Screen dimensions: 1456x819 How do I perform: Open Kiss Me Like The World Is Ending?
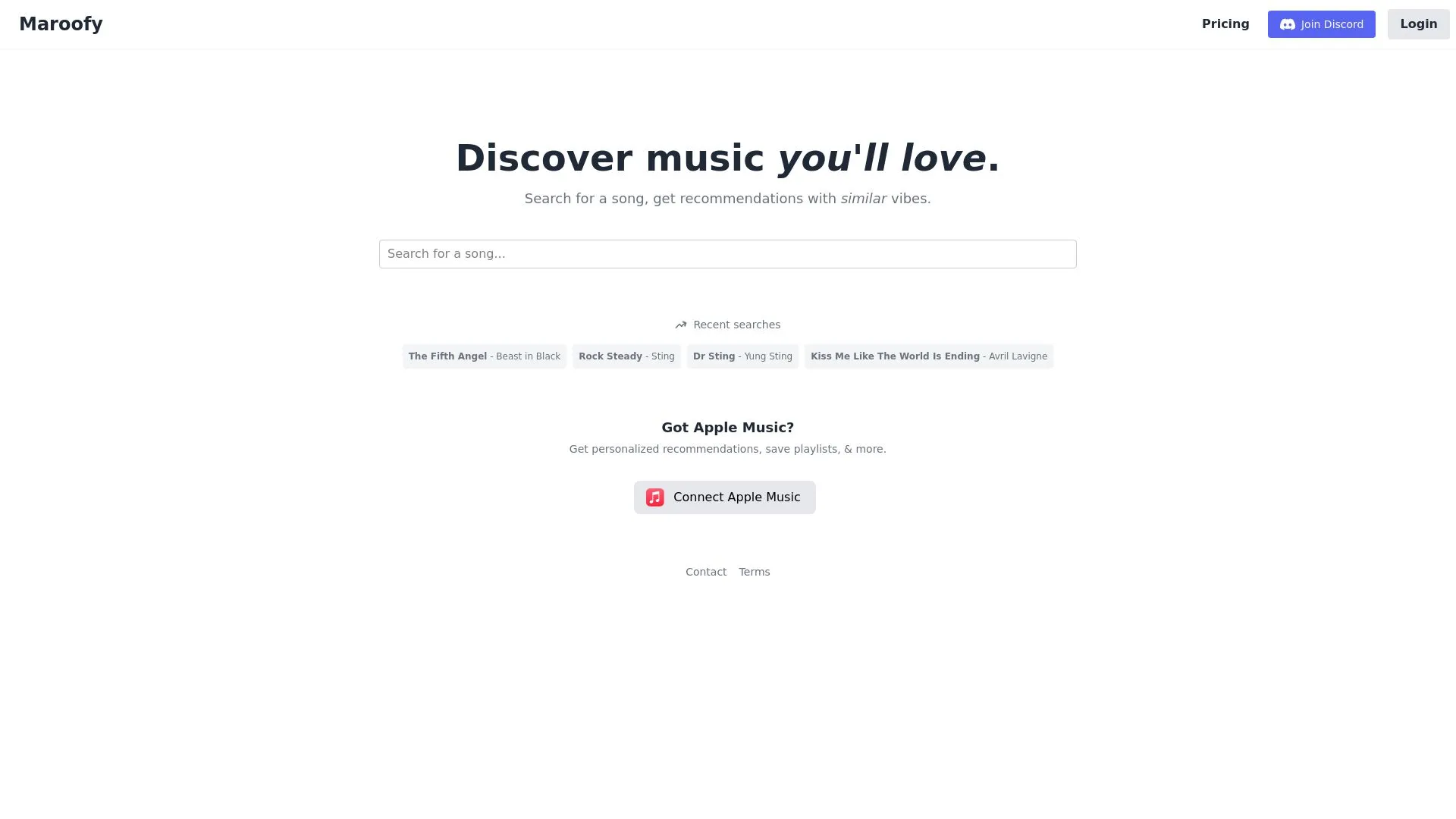(929, 356)
